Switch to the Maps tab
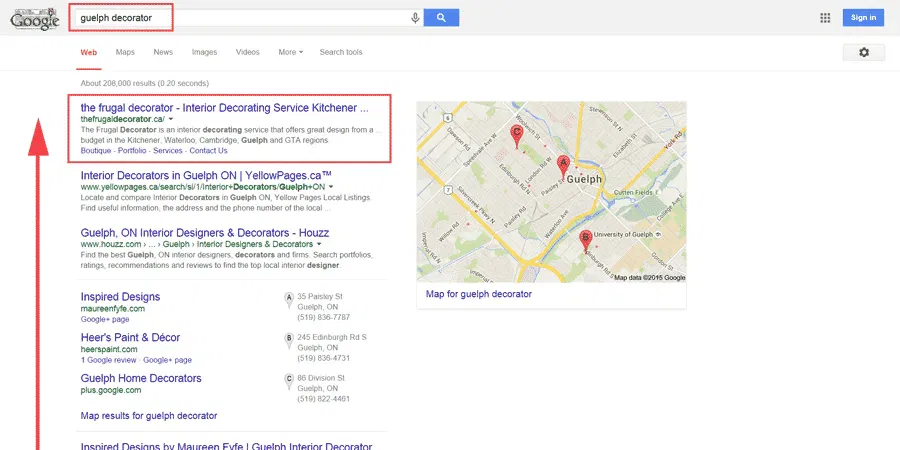Viewport: 900px width, 450px height. (125, 52)
